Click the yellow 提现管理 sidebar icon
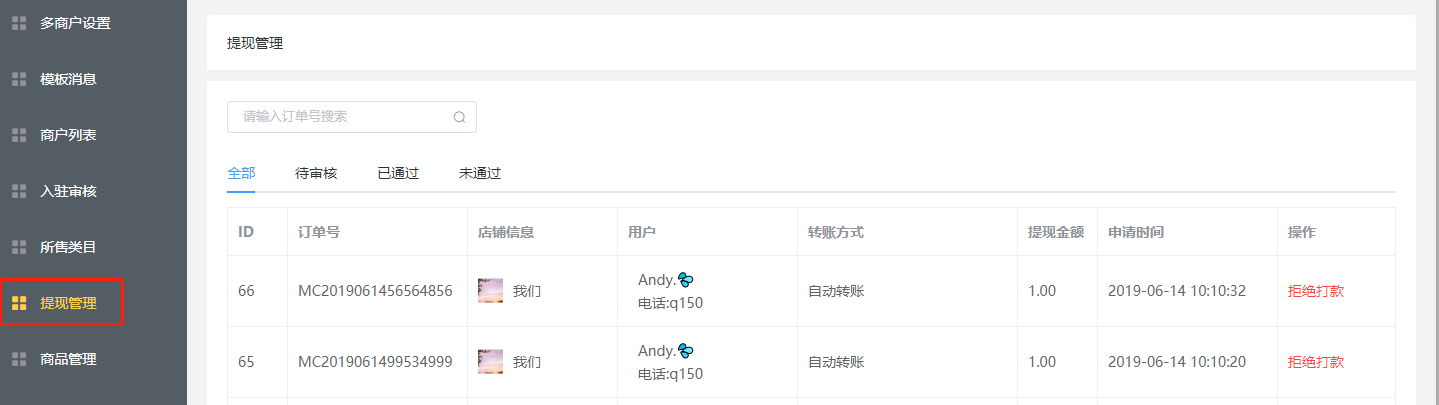Image resolution: width=1439 pixels, height=405 pixels. pos(19,303)
